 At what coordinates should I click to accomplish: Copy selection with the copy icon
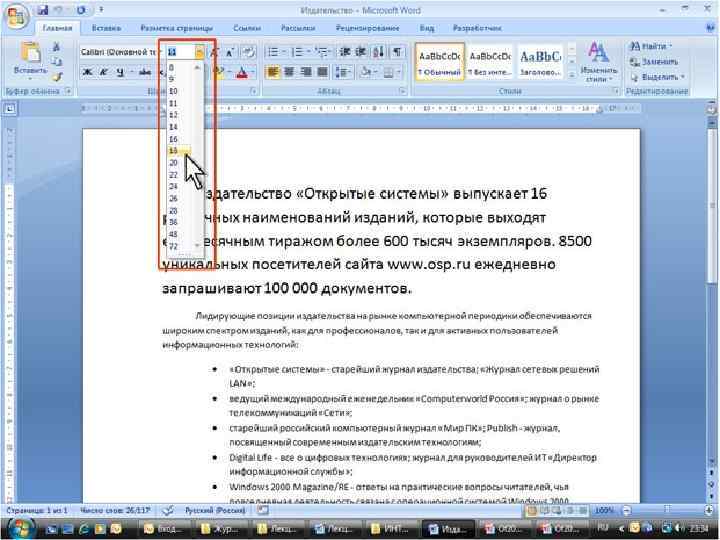coord(56,62)
